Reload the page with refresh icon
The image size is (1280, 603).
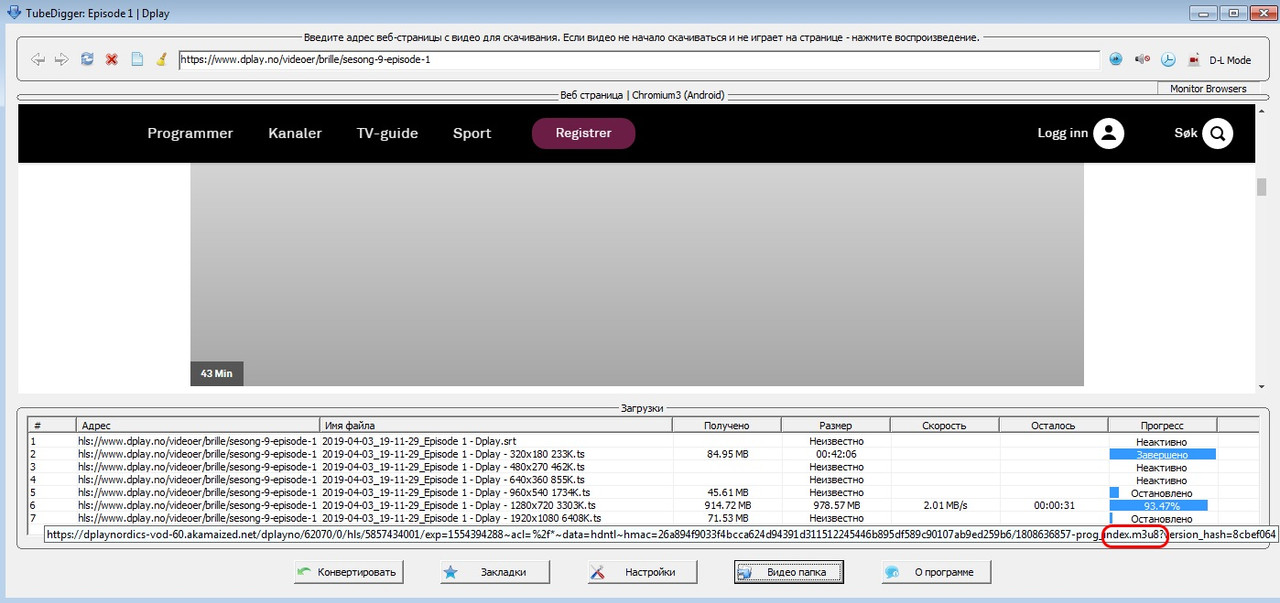pos(87,60)
